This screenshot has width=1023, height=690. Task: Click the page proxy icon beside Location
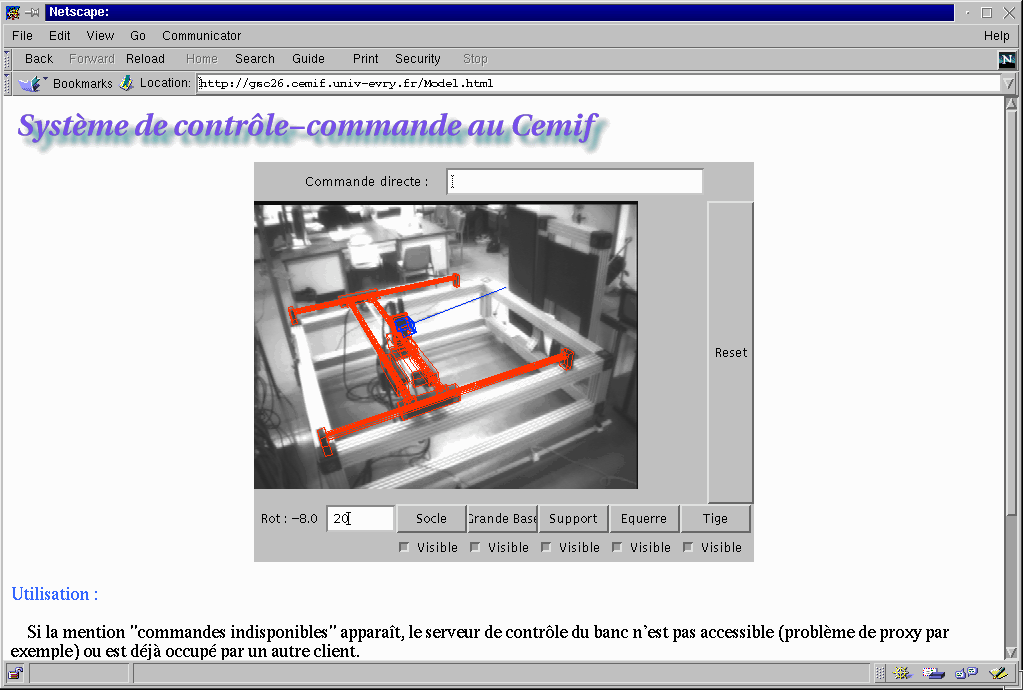click(x=127, y=84)
